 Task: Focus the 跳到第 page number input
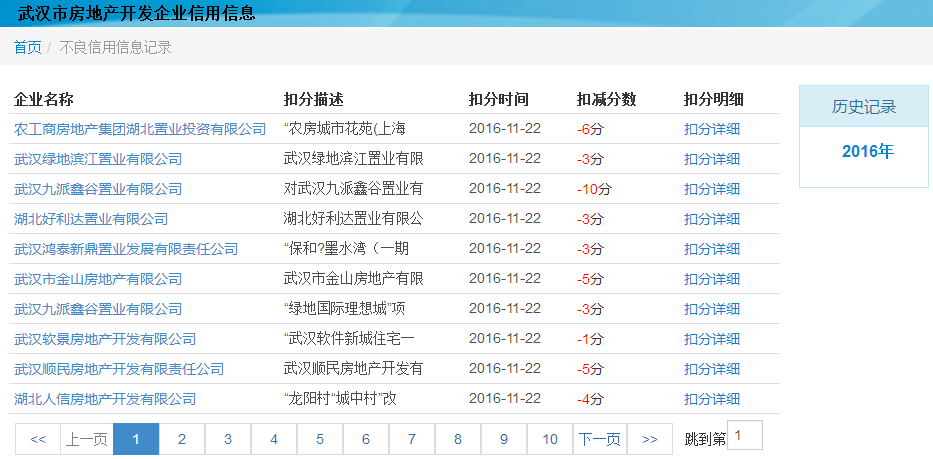(x=745, y=436)
